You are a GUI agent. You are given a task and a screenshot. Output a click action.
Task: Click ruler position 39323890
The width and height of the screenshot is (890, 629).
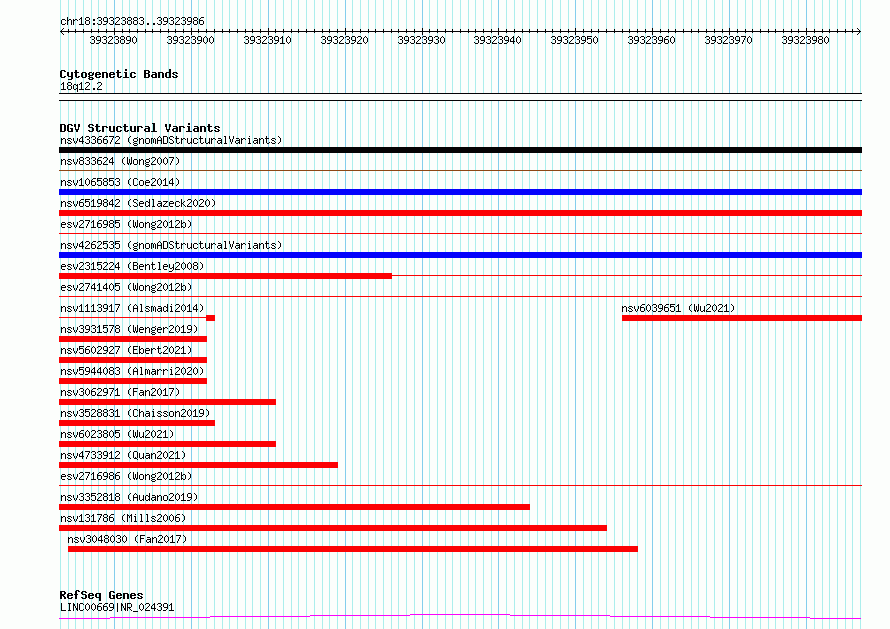pos(114,40)
